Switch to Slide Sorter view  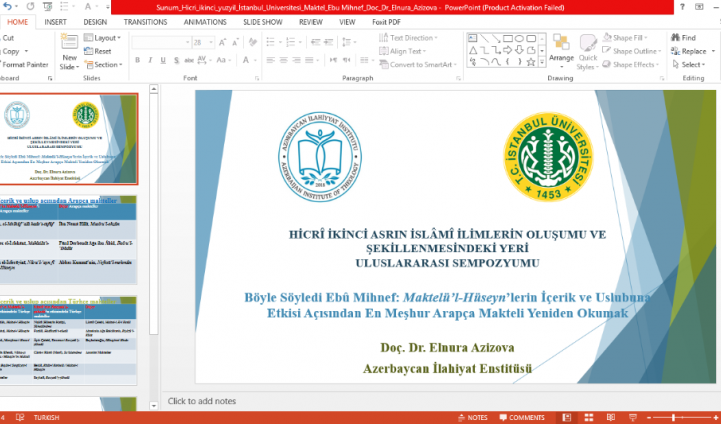[589, 418]
